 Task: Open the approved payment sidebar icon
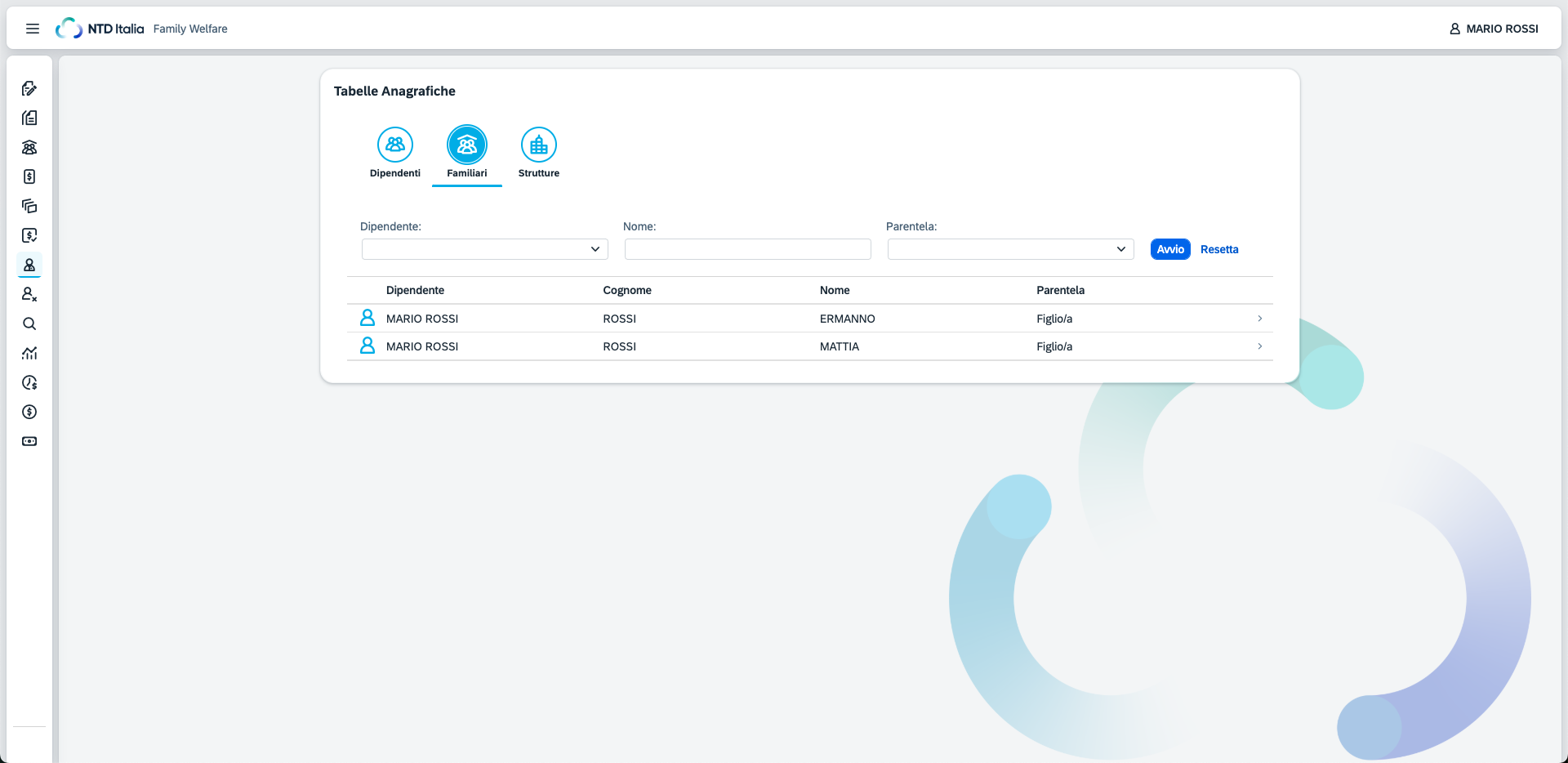(x=29, y=235)
